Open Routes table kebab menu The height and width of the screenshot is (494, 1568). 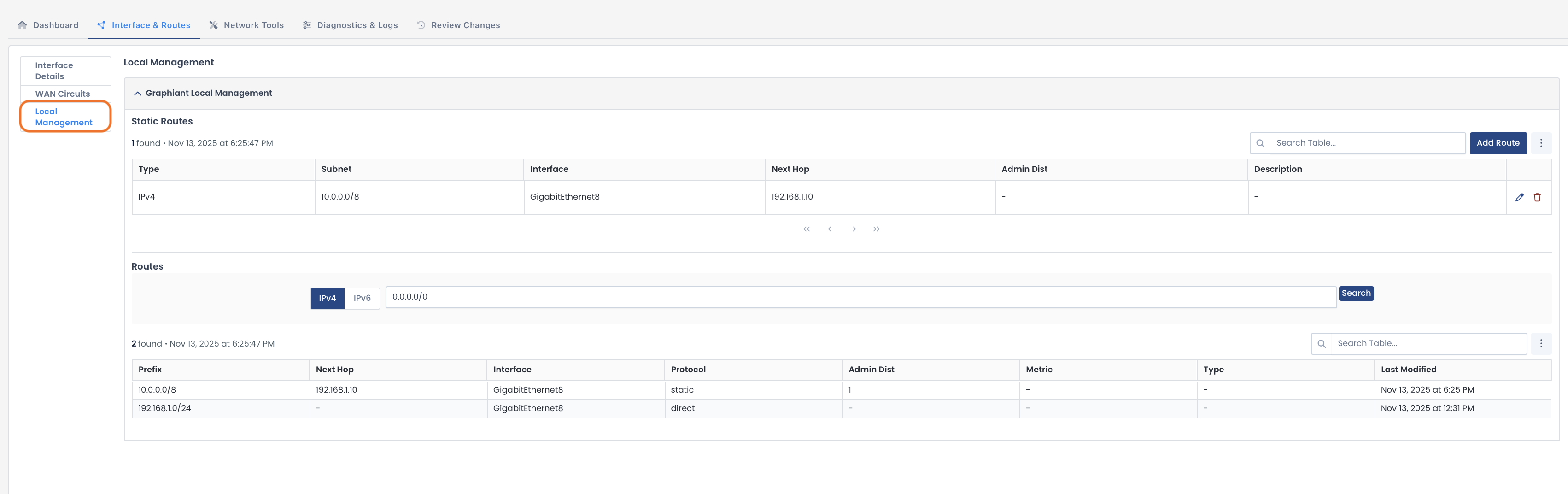coord(1541,344)
